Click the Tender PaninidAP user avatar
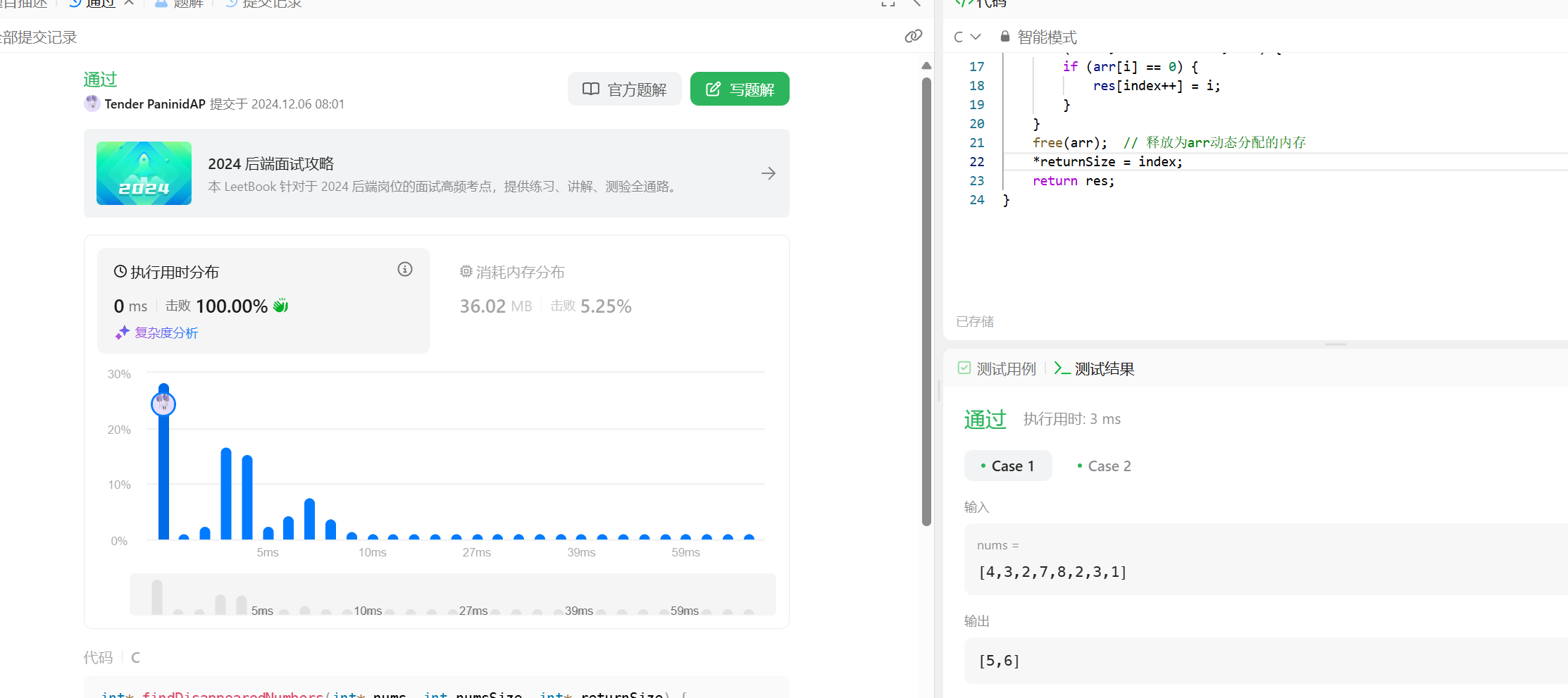Screen dimensions: 1568x698 (92, 104)
